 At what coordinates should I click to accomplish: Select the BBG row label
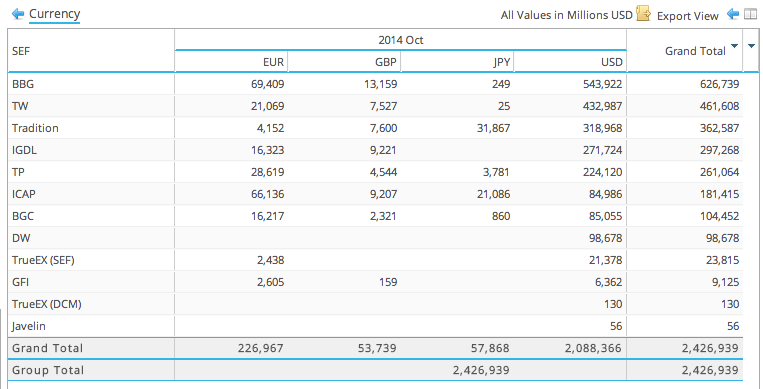[x=23, y=84]
